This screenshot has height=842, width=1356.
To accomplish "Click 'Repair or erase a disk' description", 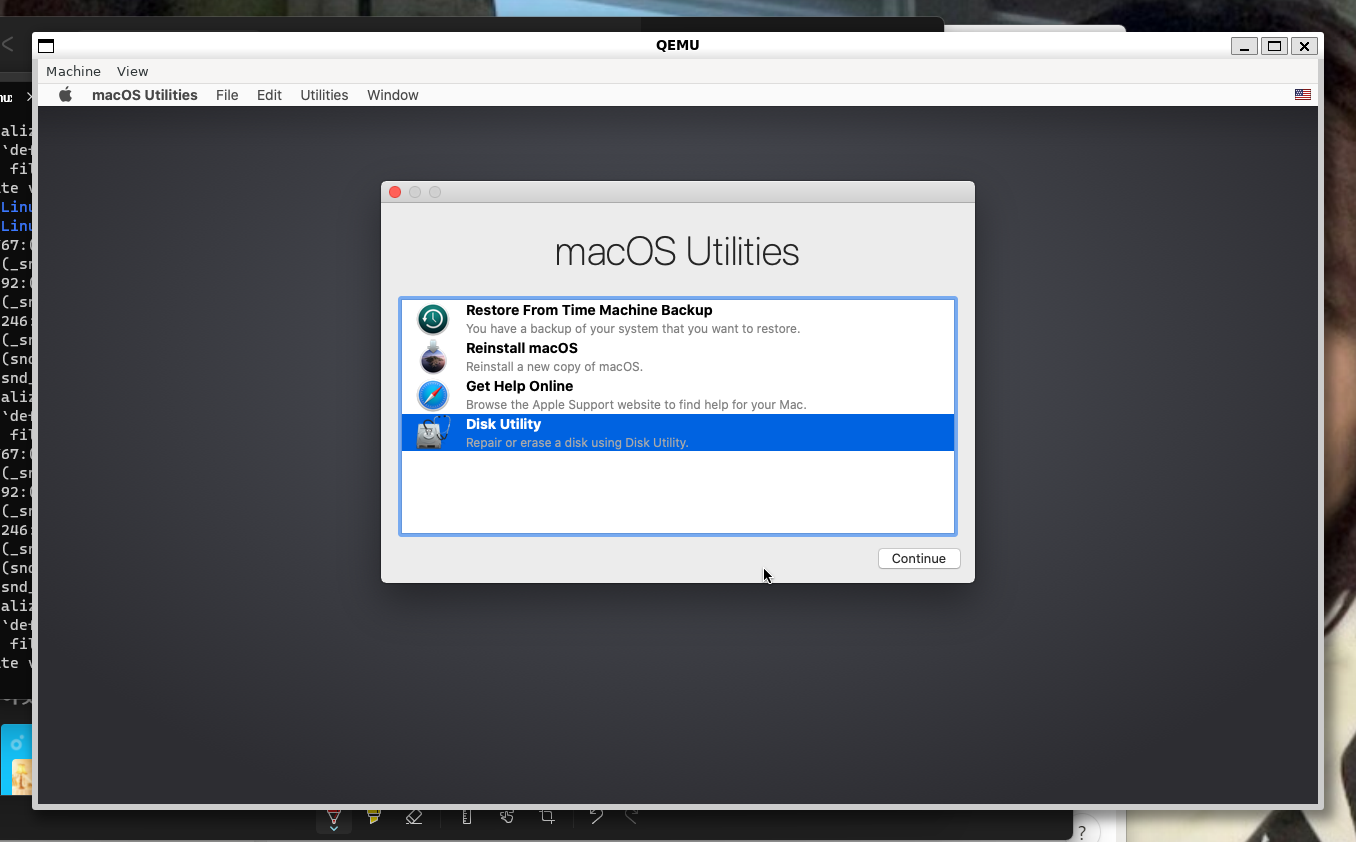I will (x=577, y=443).
